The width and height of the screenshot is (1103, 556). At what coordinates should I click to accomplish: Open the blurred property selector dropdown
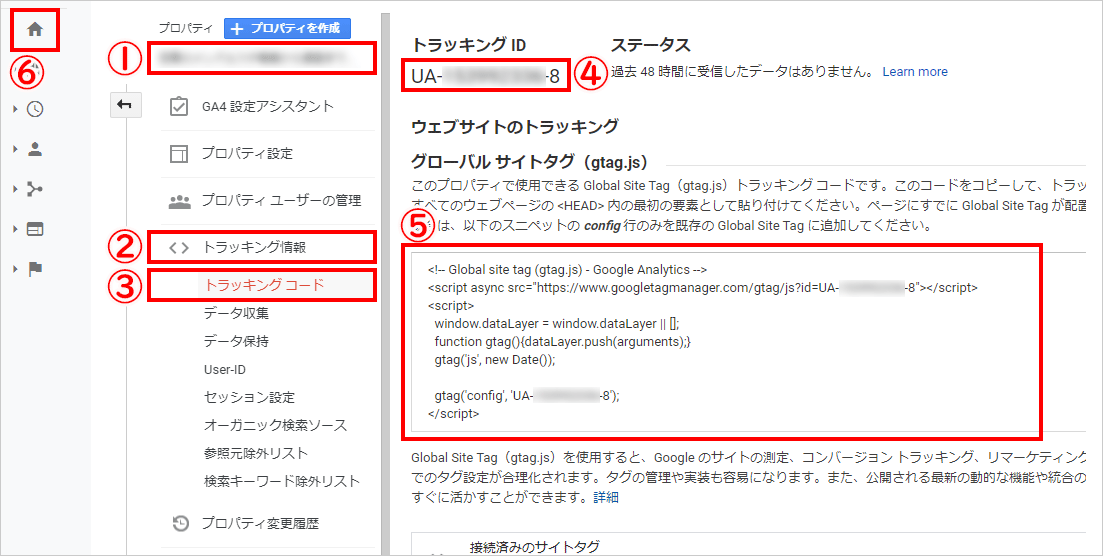262,58
